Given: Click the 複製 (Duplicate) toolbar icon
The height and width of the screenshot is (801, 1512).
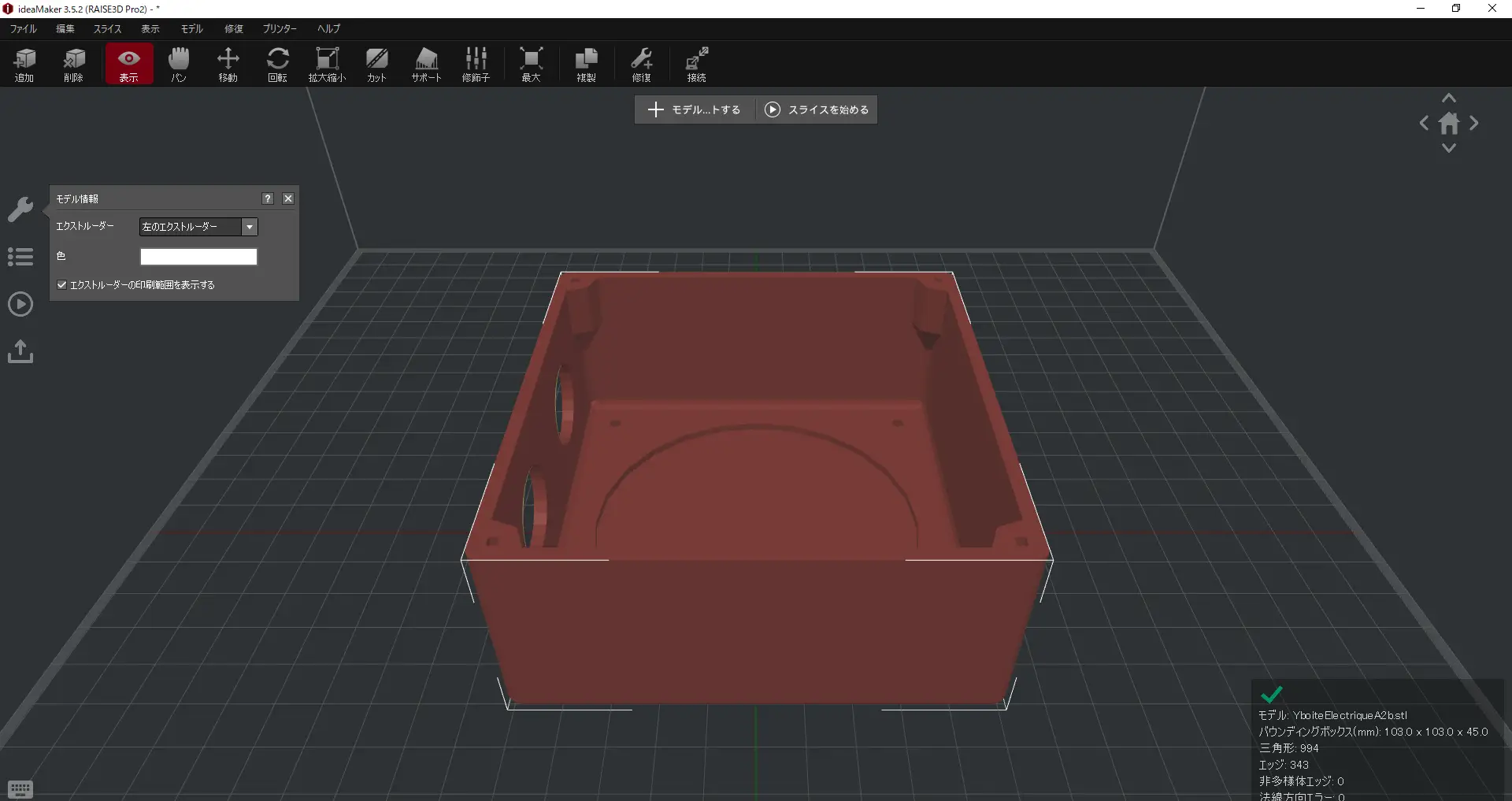Looking at the screenshot, I should 586,64.
